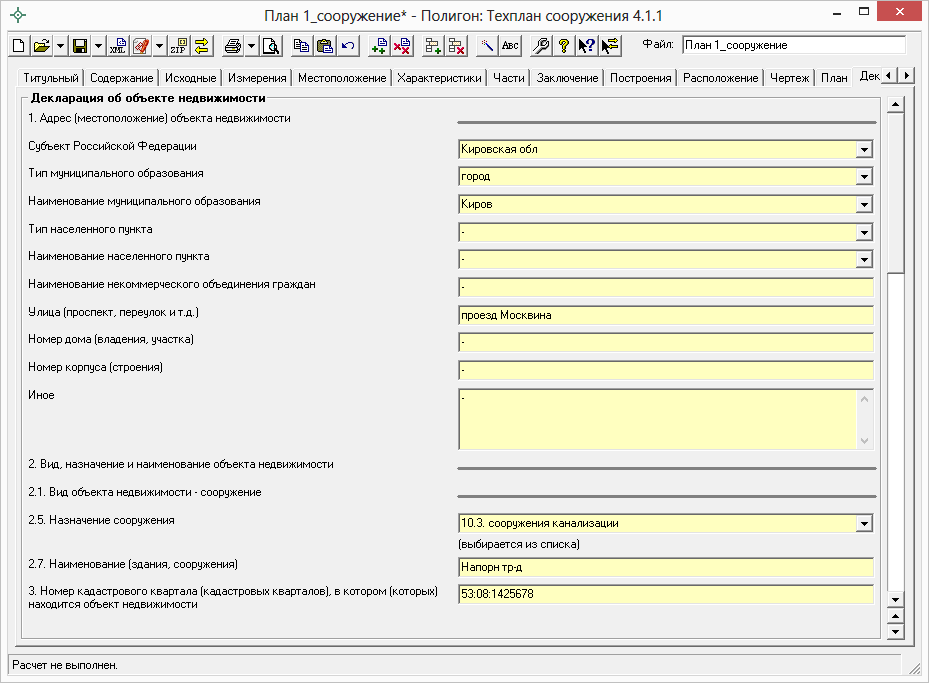Click the Poligon app icon in title bar

pos(18,15)
